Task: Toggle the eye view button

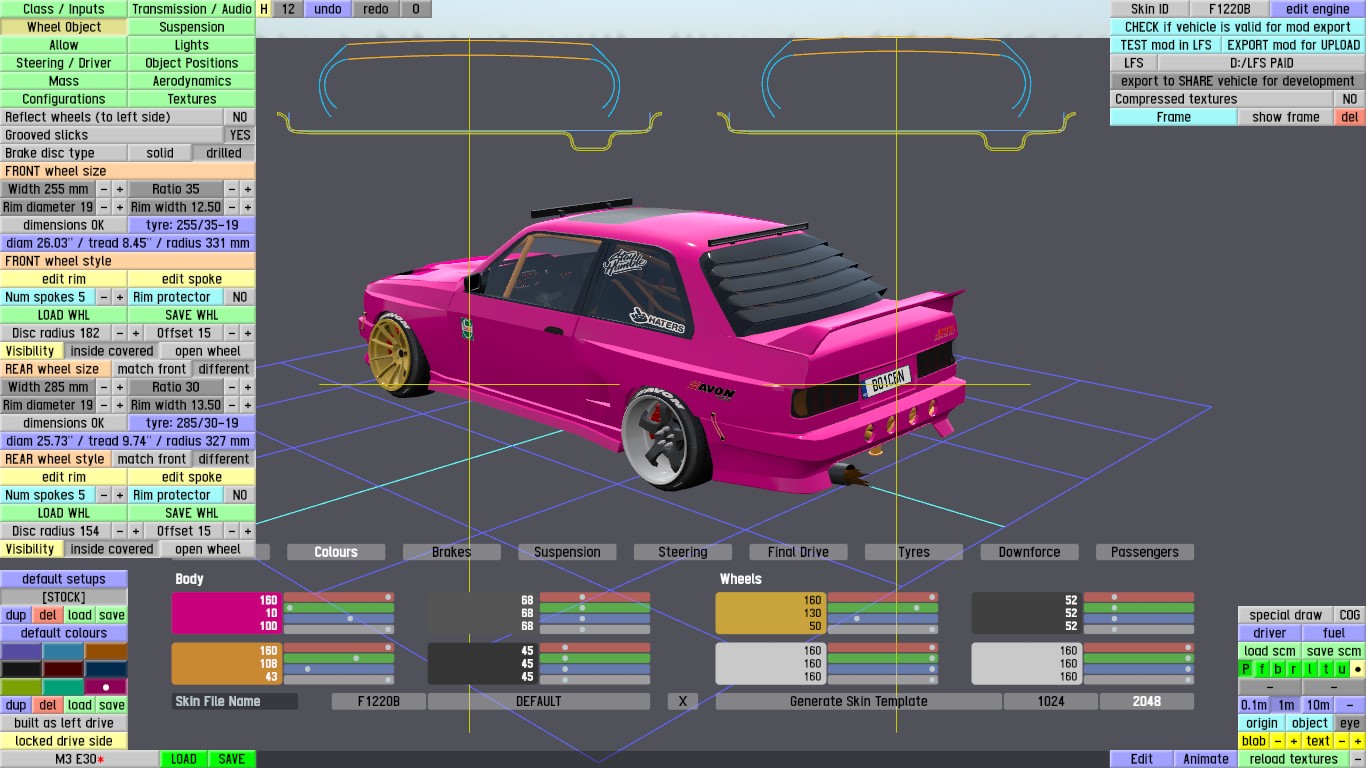Action: coord(1350,723)
